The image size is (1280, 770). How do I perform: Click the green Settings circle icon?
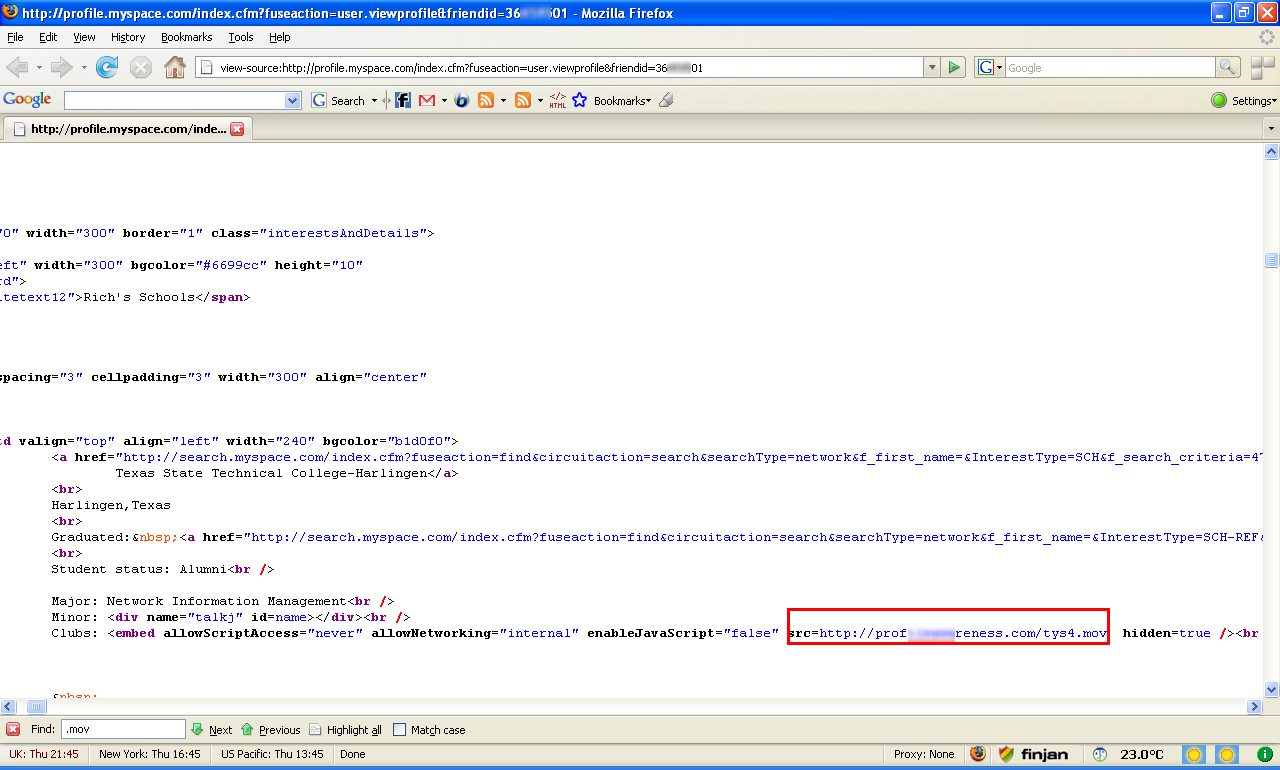tap(1219, 100)
